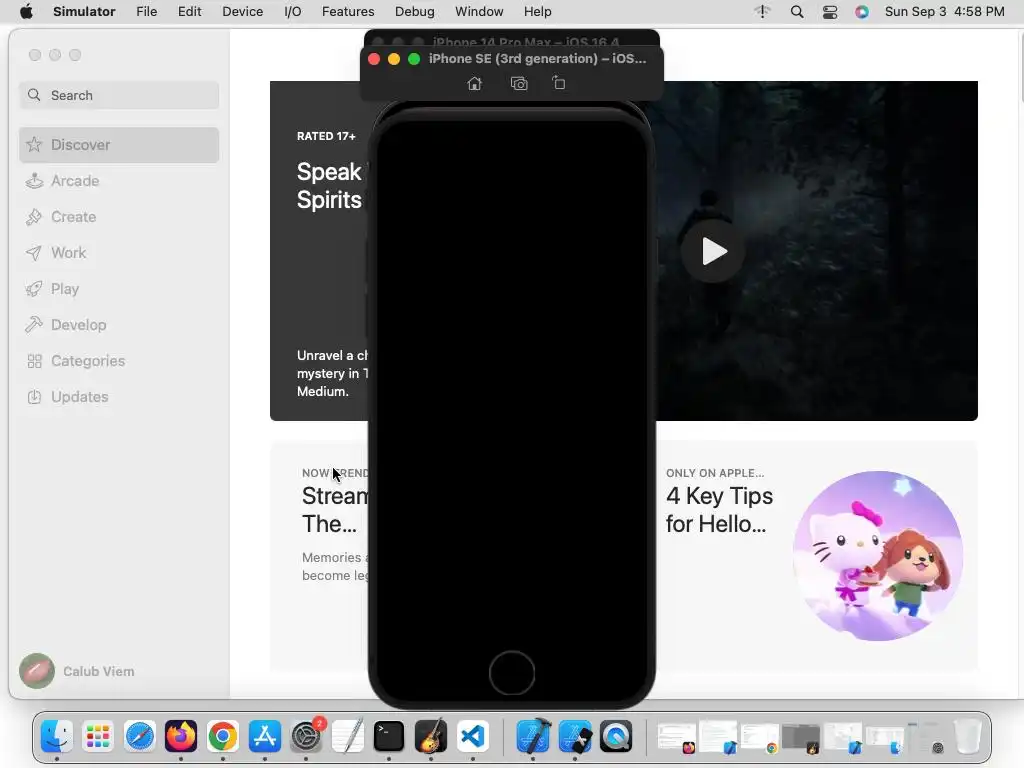Screen dimensions: 1024x768
Task: Open the Arcade section
Action: coord(119,181)
